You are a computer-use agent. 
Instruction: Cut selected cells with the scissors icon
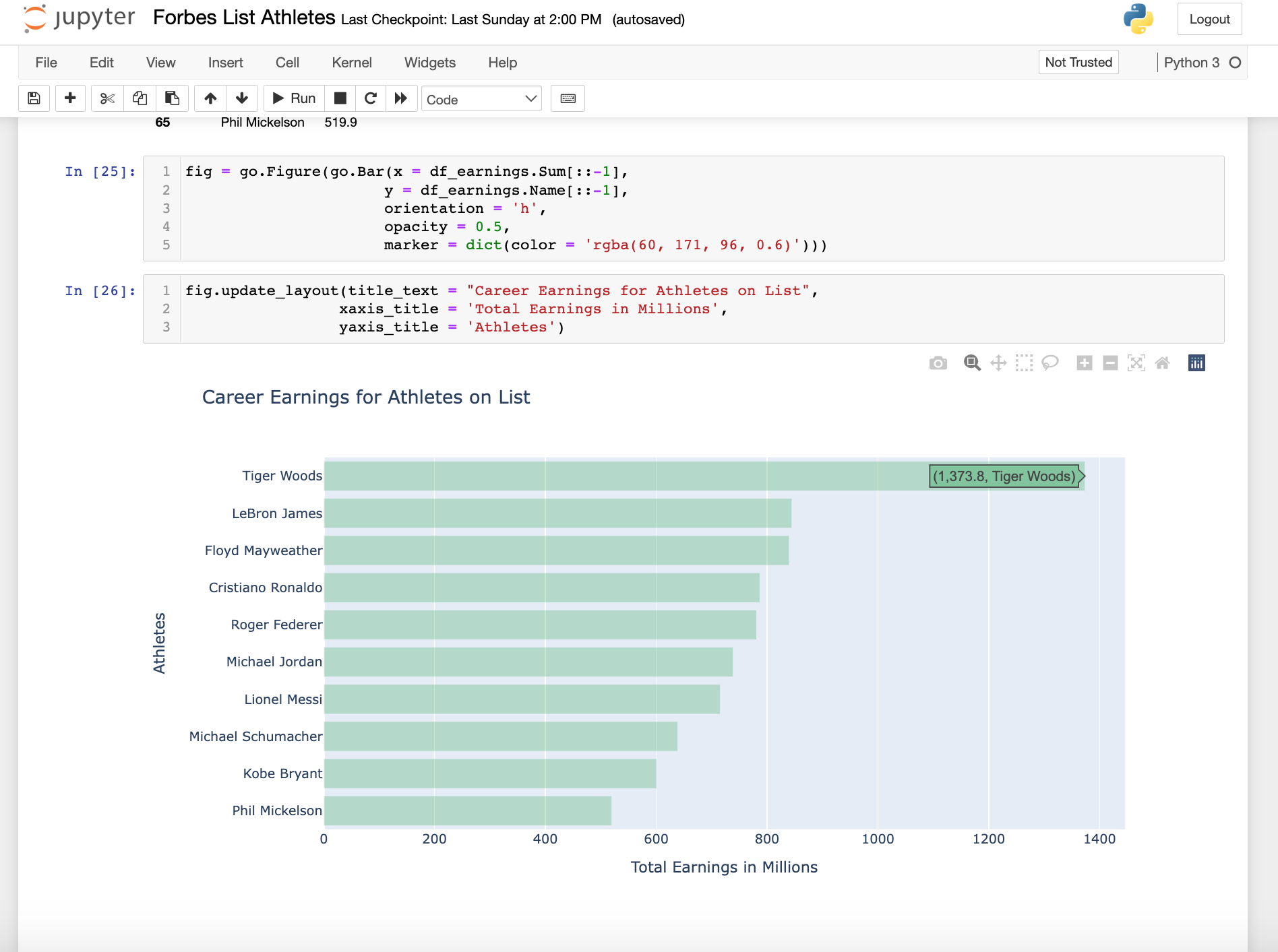[107, 98]
